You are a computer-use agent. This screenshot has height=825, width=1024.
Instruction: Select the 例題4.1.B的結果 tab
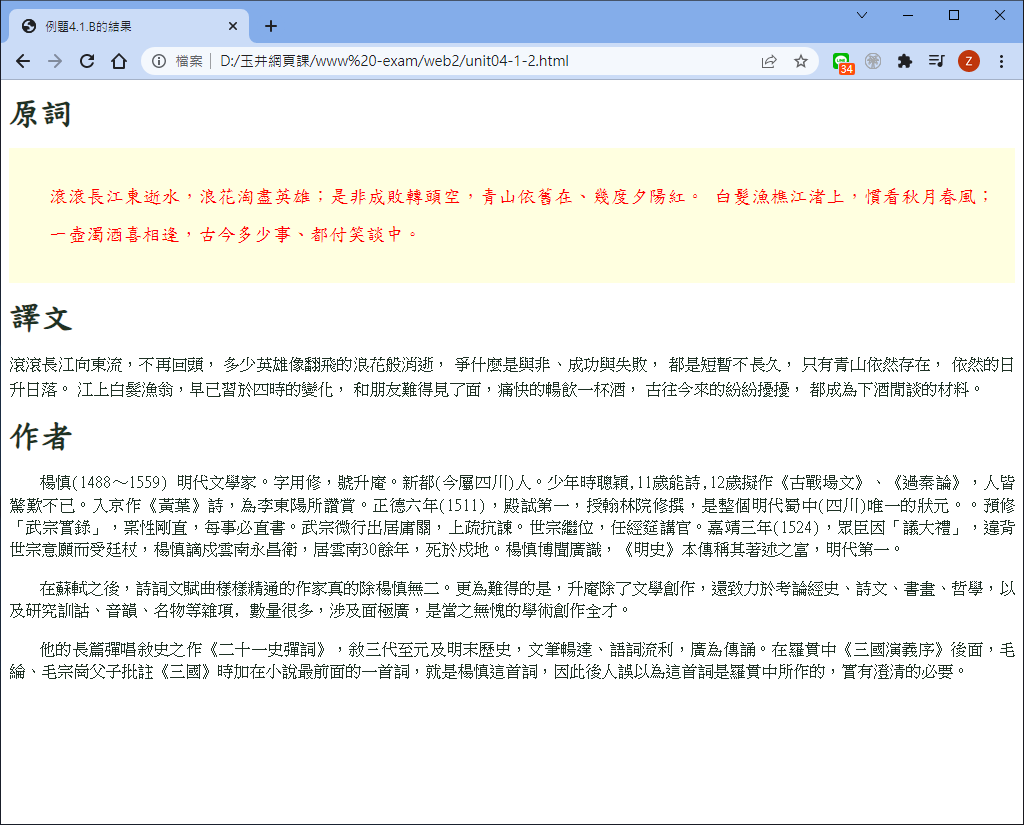click(x=120, y=27)
